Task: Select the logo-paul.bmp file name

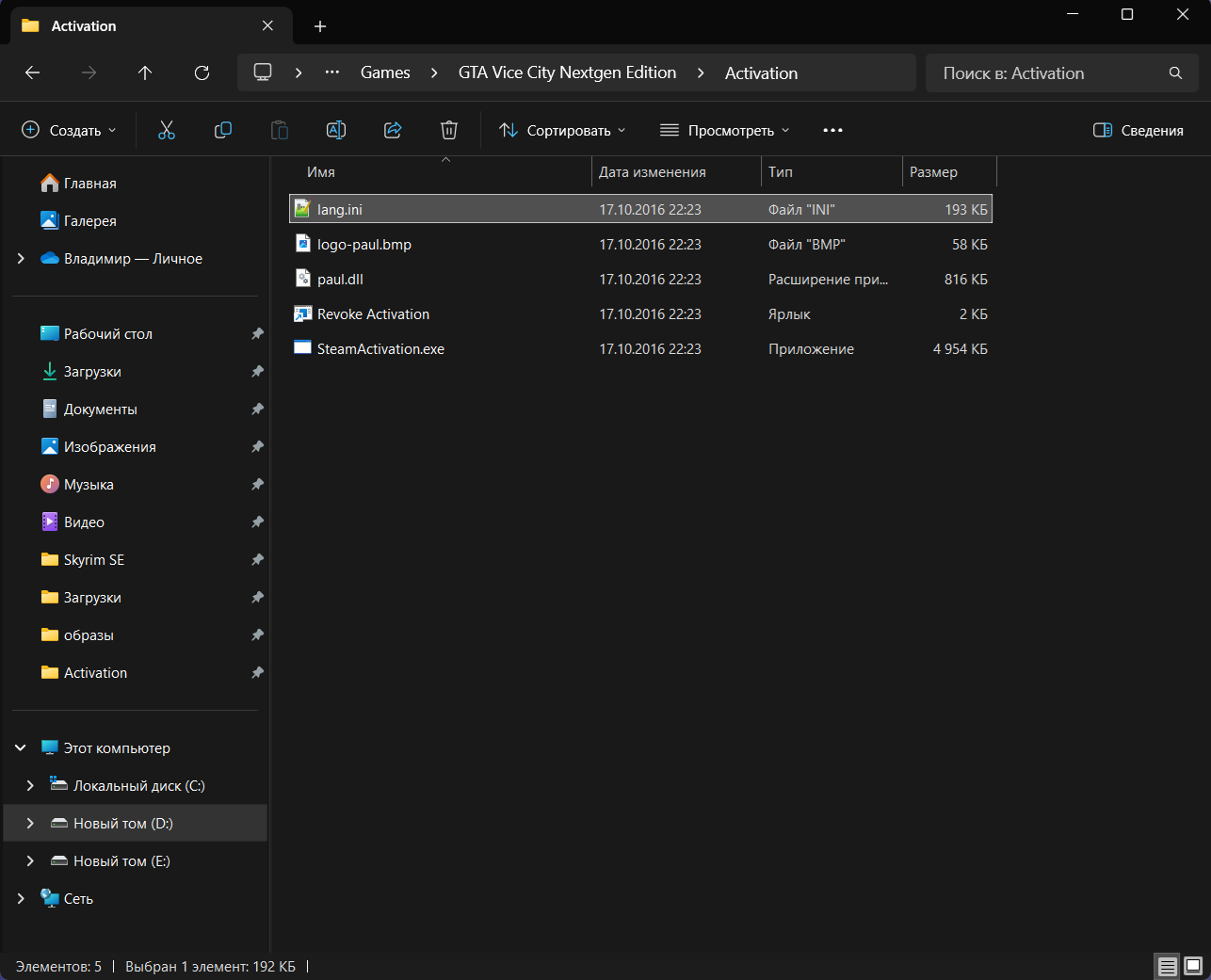Action: click(x=364, y=244)
